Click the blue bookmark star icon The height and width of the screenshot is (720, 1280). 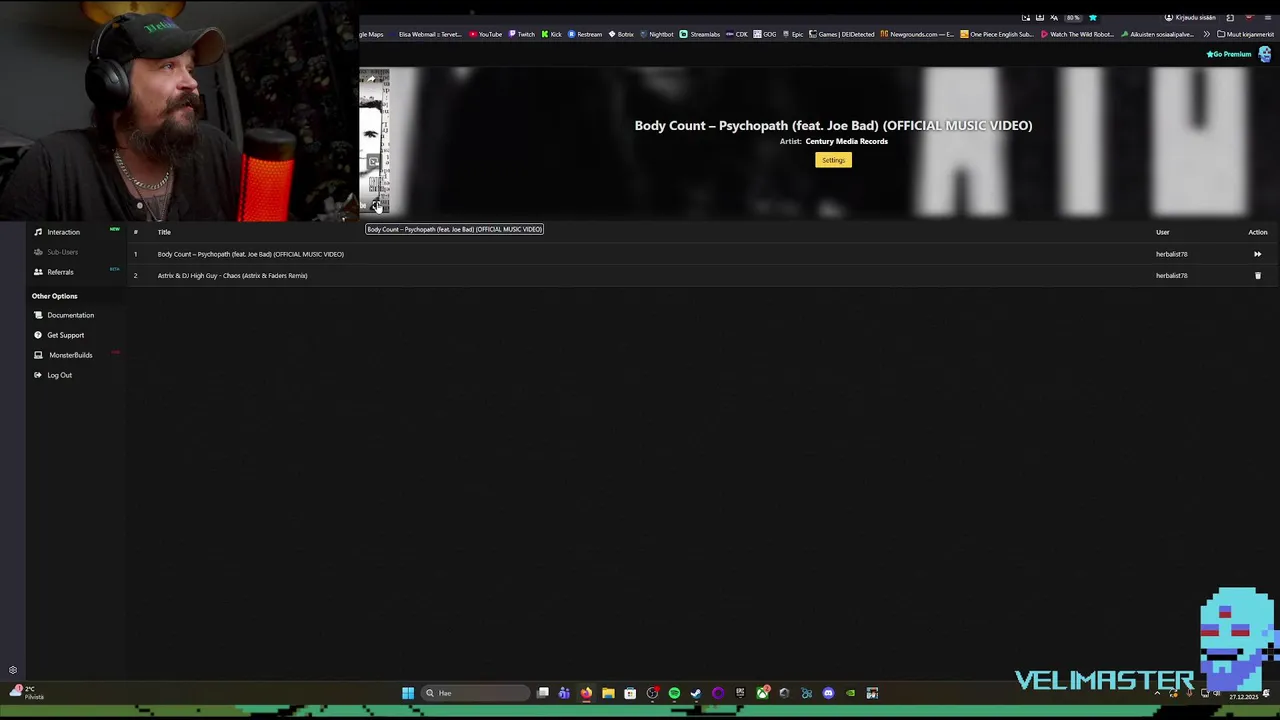(x=1092, y=17)
